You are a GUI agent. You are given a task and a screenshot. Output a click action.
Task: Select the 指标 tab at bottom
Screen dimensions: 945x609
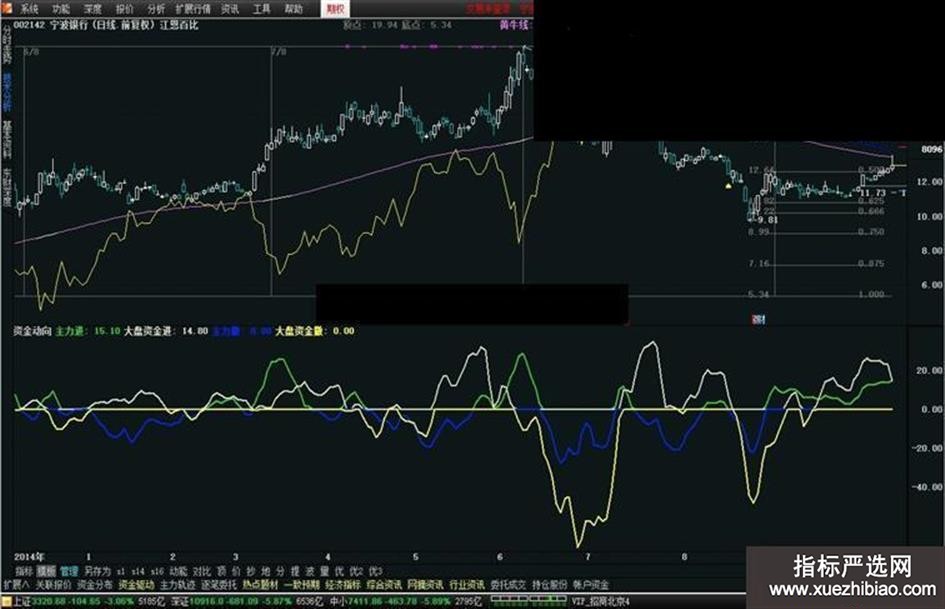24,571
